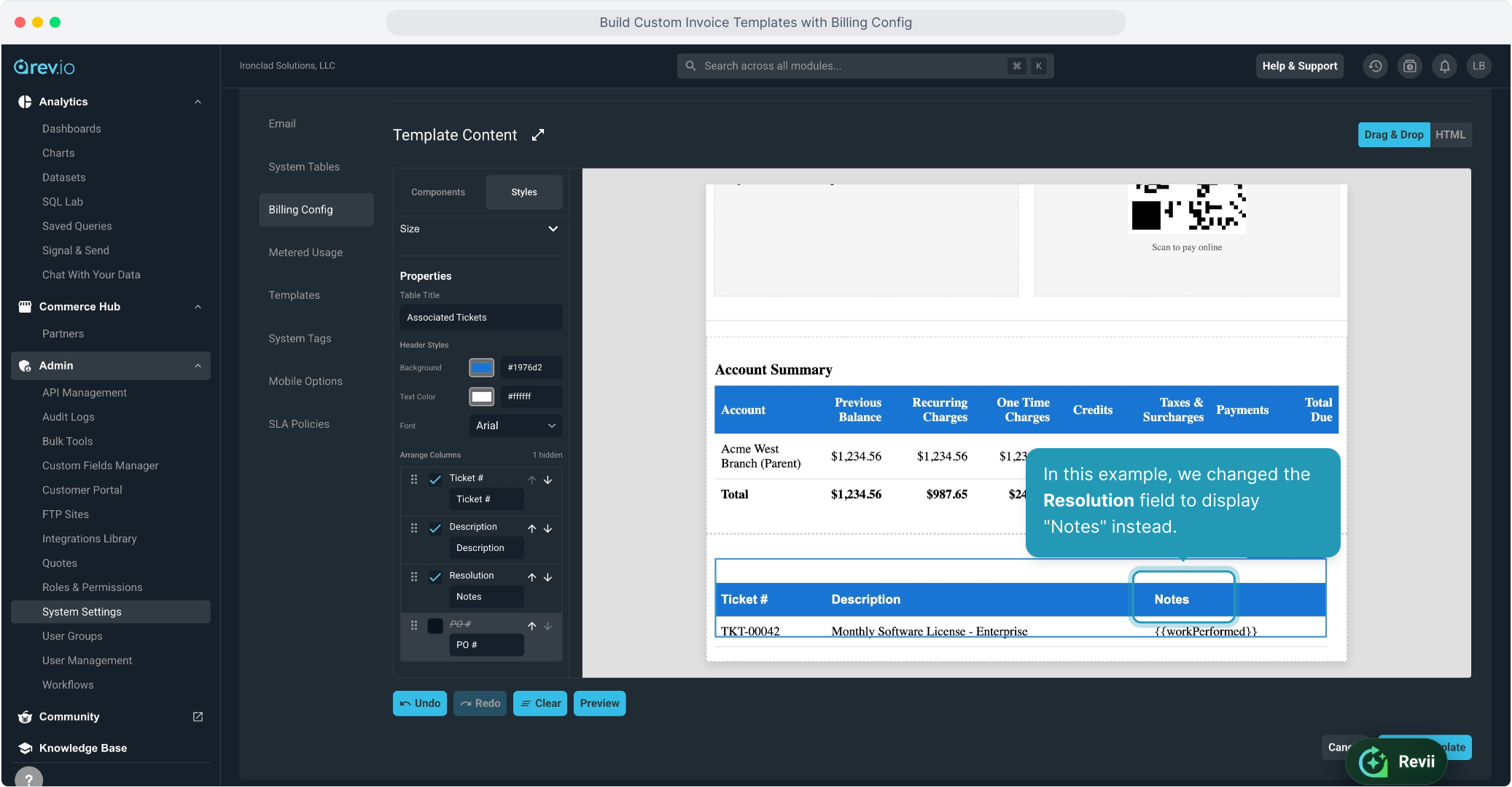This screenshot has height=787, width=1512.
Task: Open the snapshot camera icon in header
Action: [1410, 66]
